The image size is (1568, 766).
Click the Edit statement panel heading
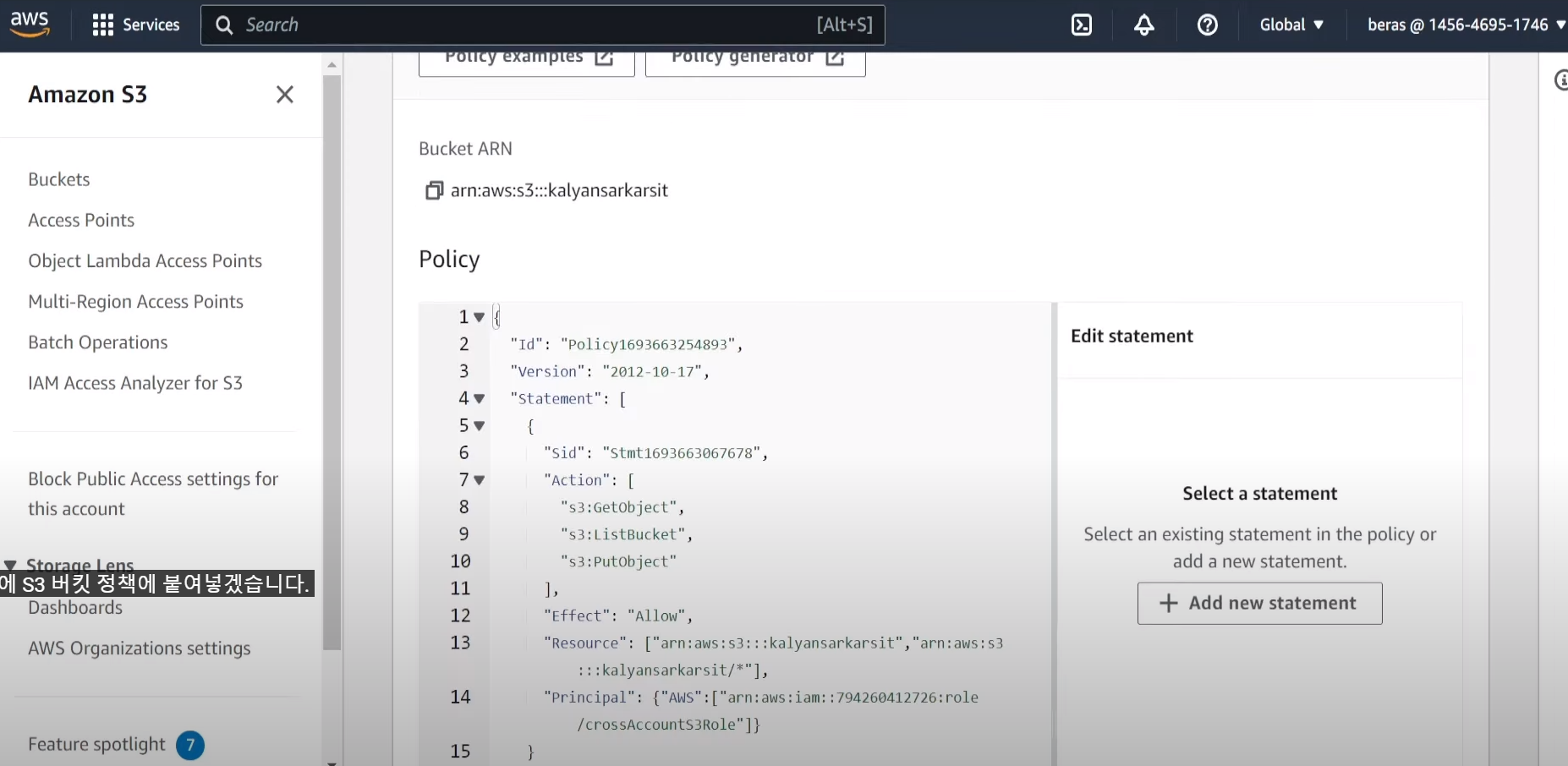tap(1132, 336)
